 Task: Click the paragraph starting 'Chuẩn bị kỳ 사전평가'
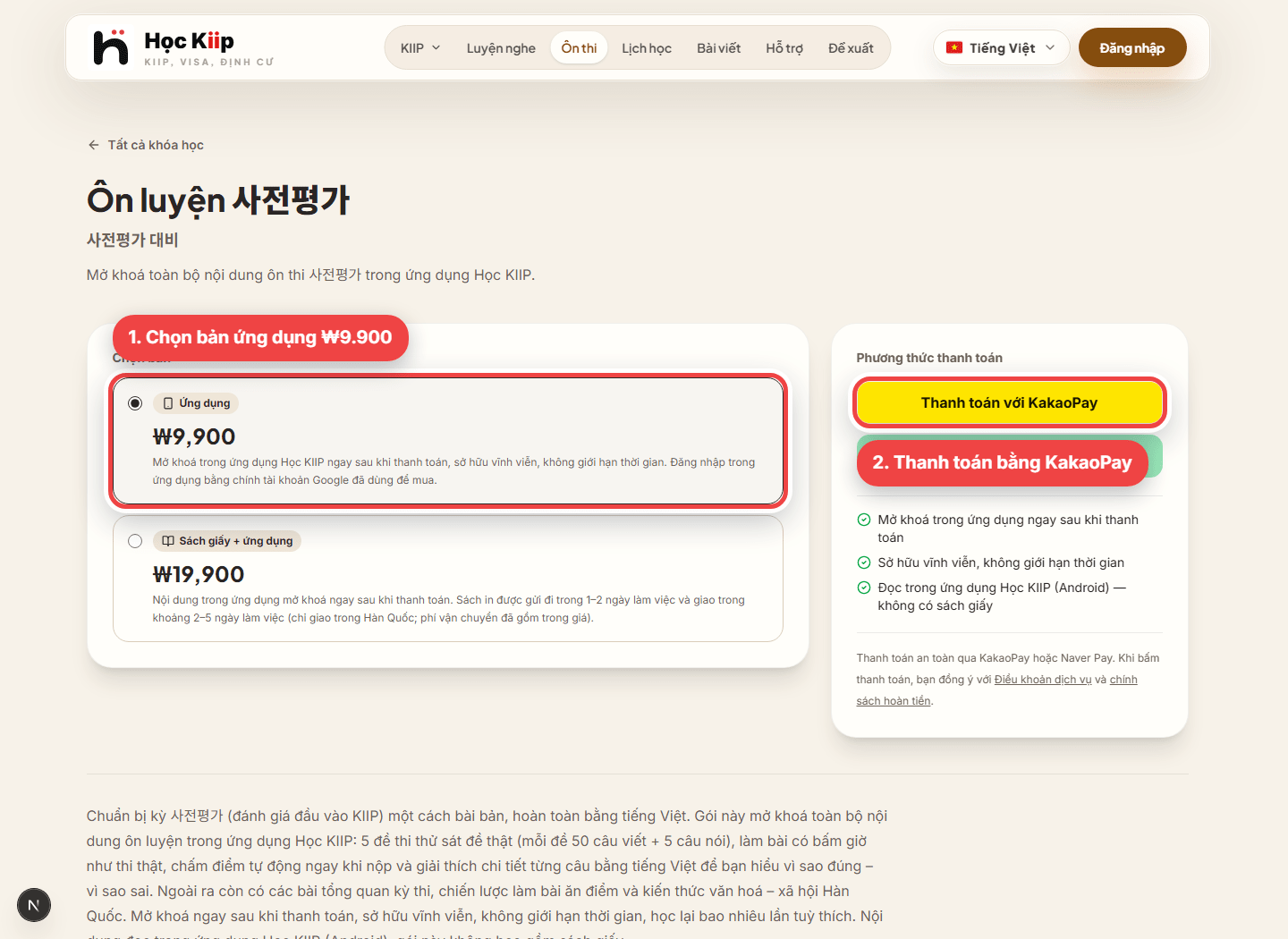(x=487, y=878)
